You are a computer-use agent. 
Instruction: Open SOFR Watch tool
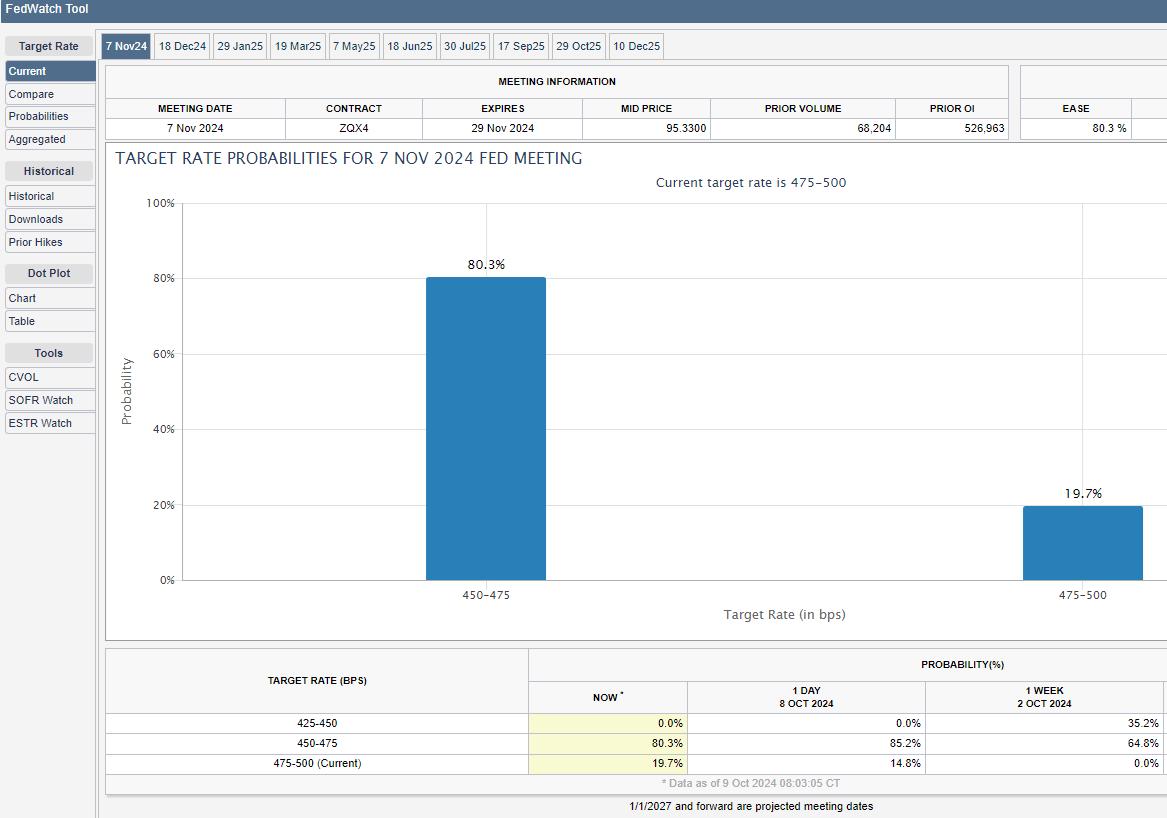tap(50, 400)
